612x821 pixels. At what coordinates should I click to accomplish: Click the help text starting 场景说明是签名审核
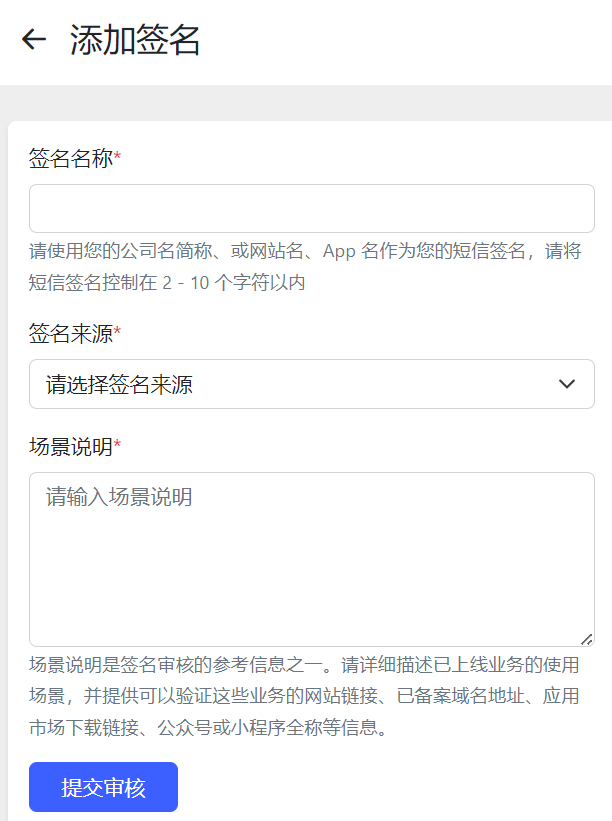[304, 665]
